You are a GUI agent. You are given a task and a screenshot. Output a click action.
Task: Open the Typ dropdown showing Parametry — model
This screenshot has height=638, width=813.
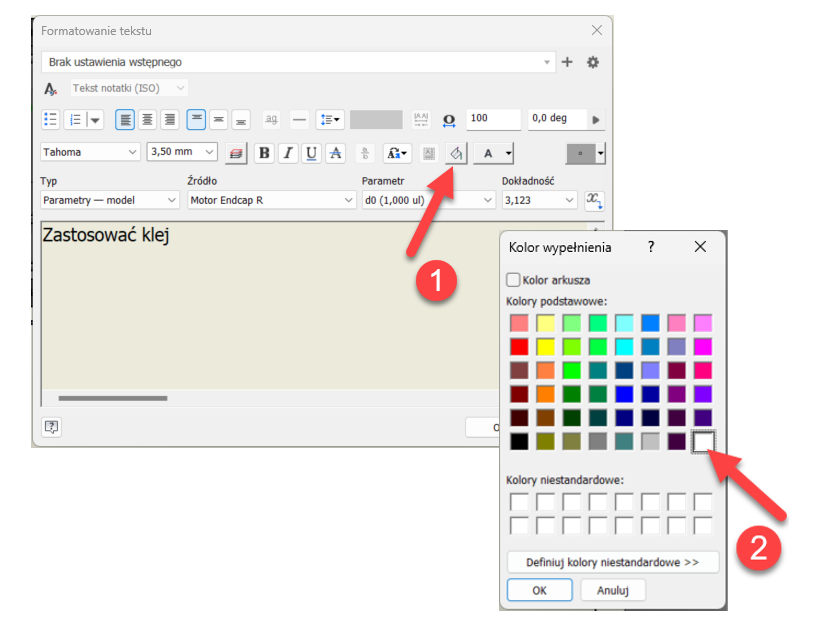coord(109,200)
